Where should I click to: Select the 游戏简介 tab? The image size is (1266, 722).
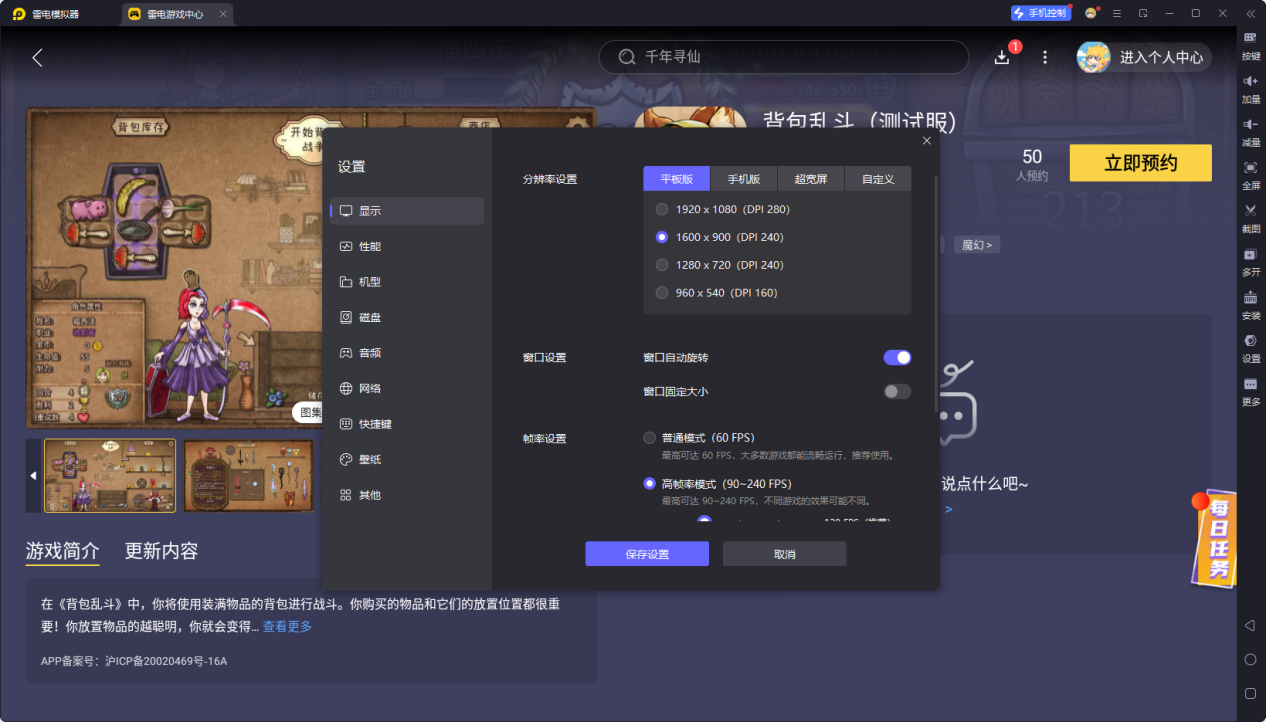[x=63, y=551]
